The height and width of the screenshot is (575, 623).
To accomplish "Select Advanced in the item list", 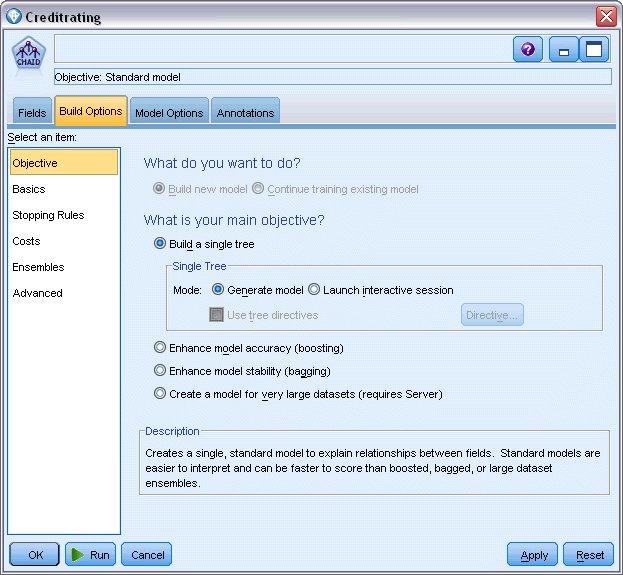I will 64,293.
